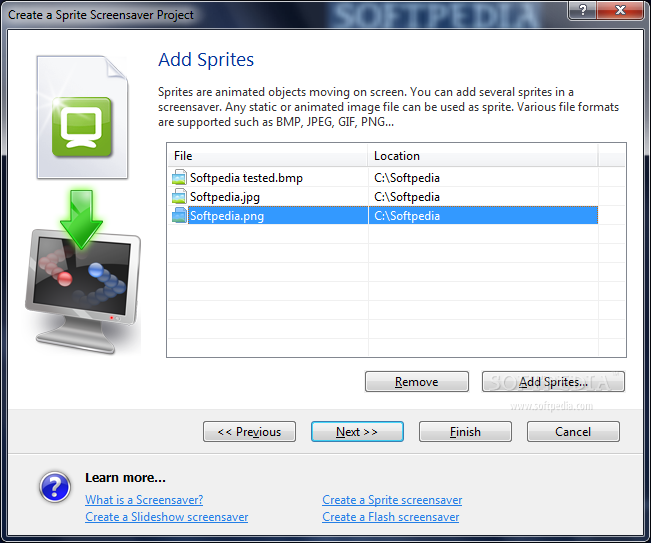Click Finish to complete the wizard
This screenshot has width=651, height=543.
(465, 432)
